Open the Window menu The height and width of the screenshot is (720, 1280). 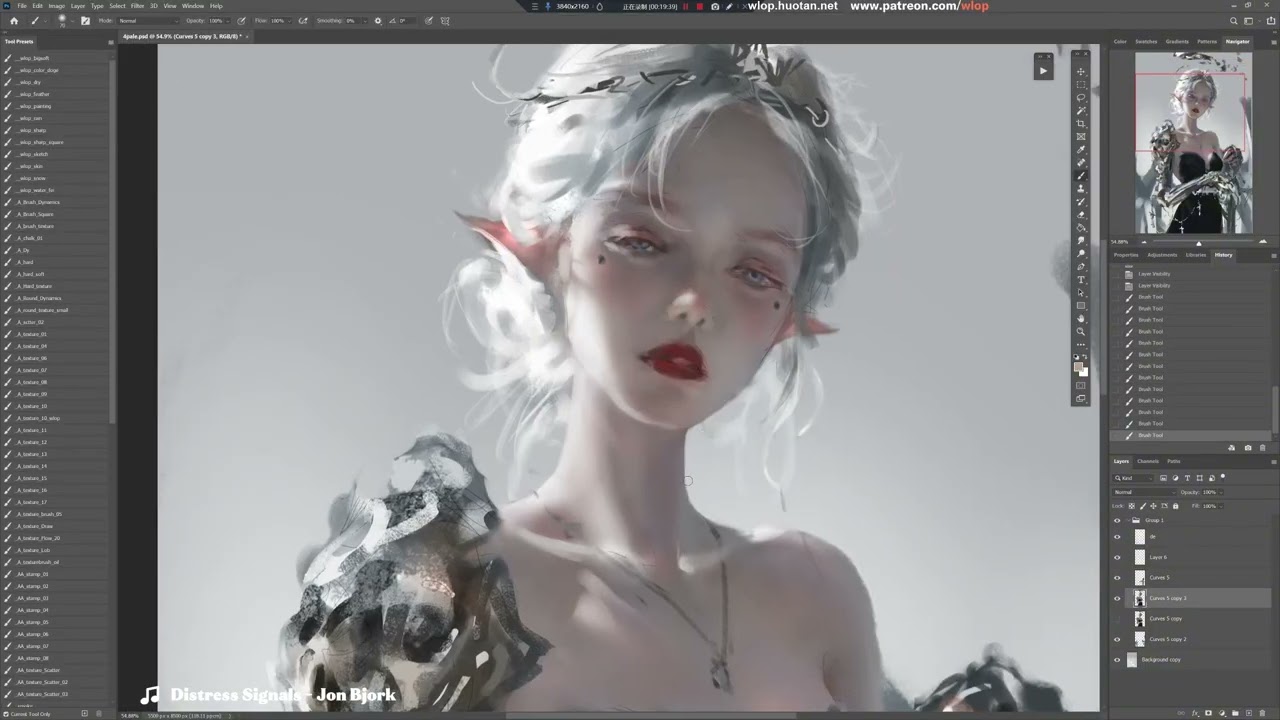pyautogui.click(x=193, y=6)
